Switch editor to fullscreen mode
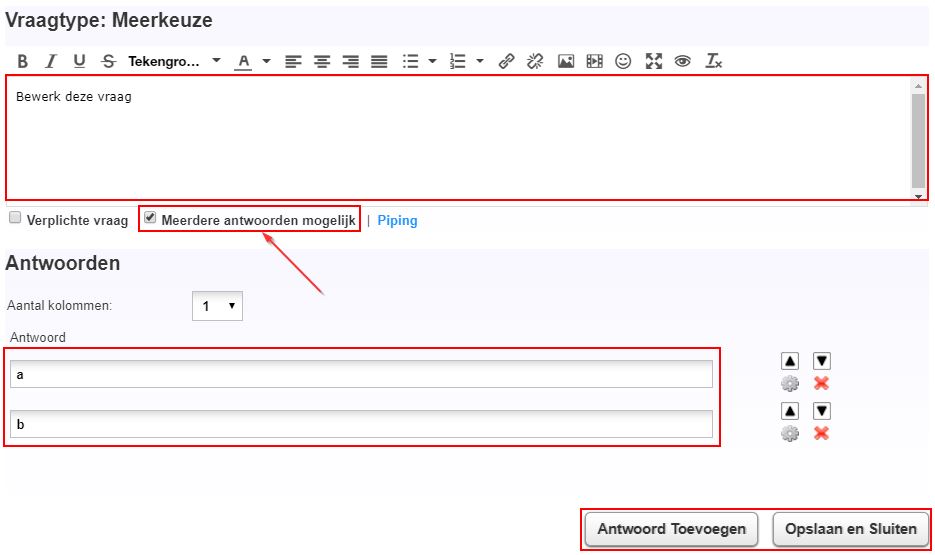This screenshot has height=555, width=935. [x=654, y=61]
